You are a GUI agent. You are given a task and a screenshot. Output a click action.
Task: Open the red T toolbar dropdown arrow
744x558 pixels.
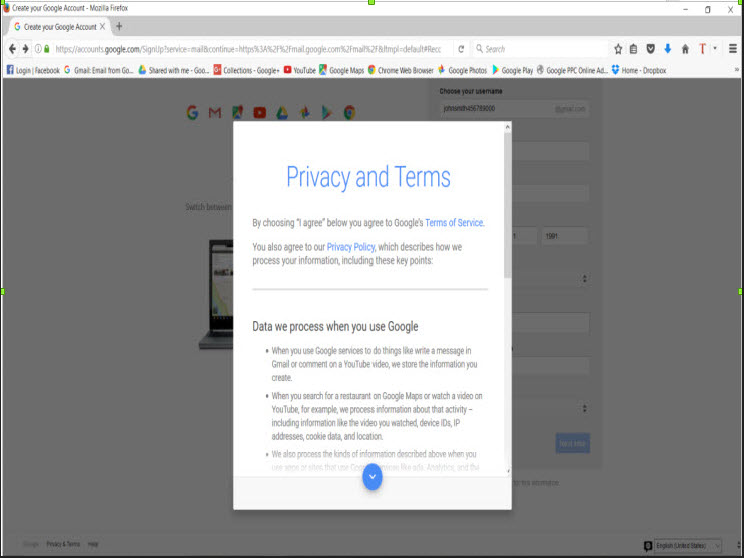pyautogui.click(x=715, y=48)
